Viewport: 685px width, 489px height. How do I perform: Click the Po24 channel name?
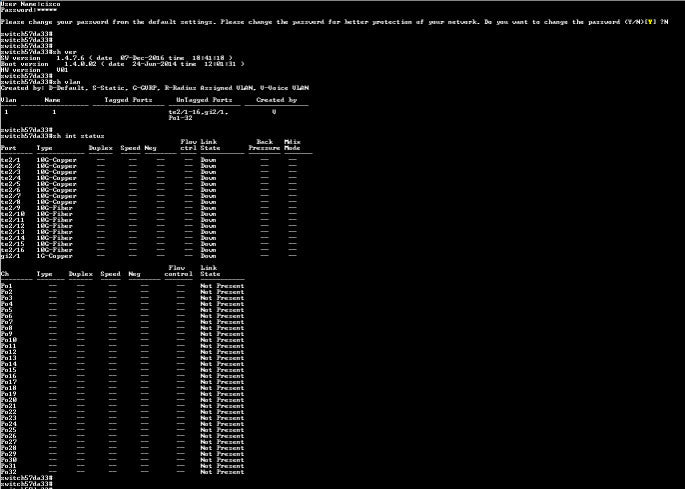coord(9,424)
